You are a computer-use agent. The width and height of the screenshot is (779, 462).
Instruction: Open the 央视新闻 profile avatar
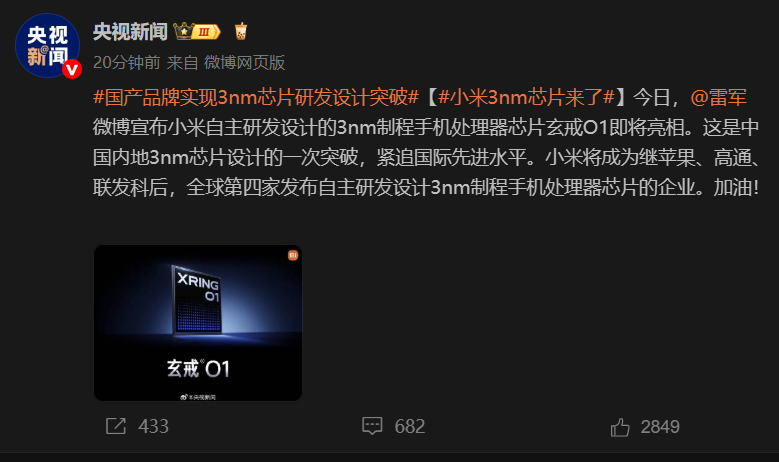(x=47, y=45)
